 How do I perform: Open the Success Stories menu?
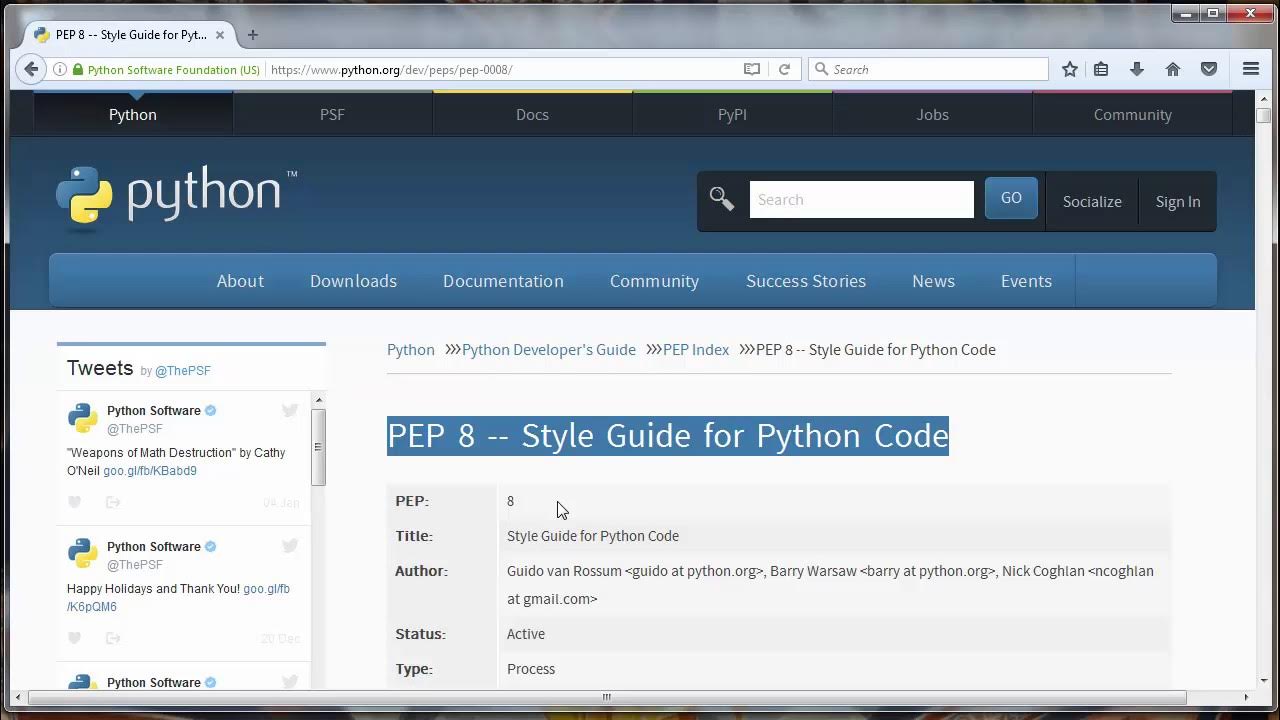click(x=806, y=281)
